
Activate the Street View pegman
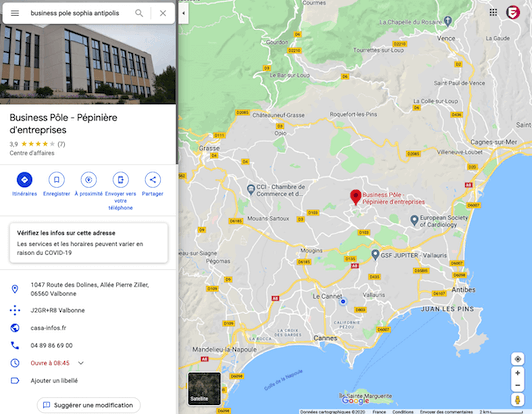518,400
